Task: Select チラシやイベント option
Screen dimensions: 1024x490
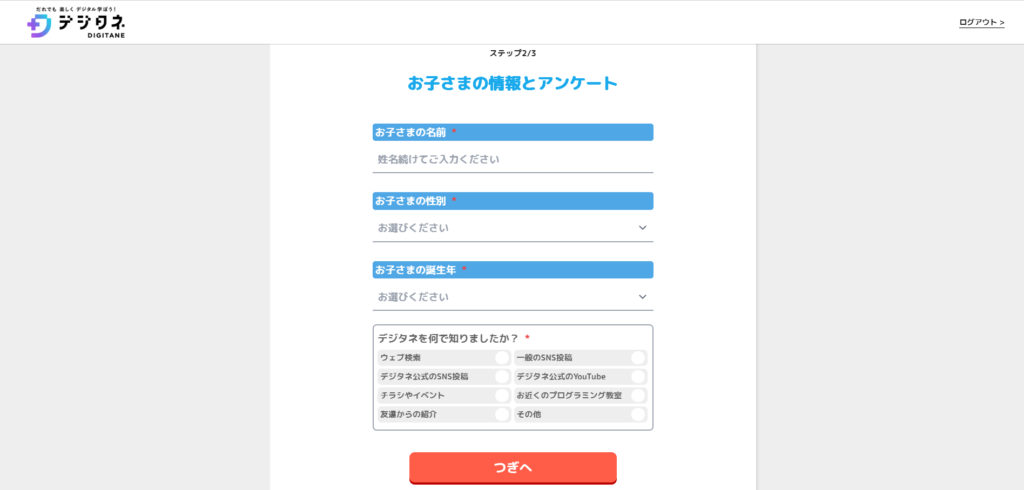Action: pyautogui.click(x=444, y=396)
